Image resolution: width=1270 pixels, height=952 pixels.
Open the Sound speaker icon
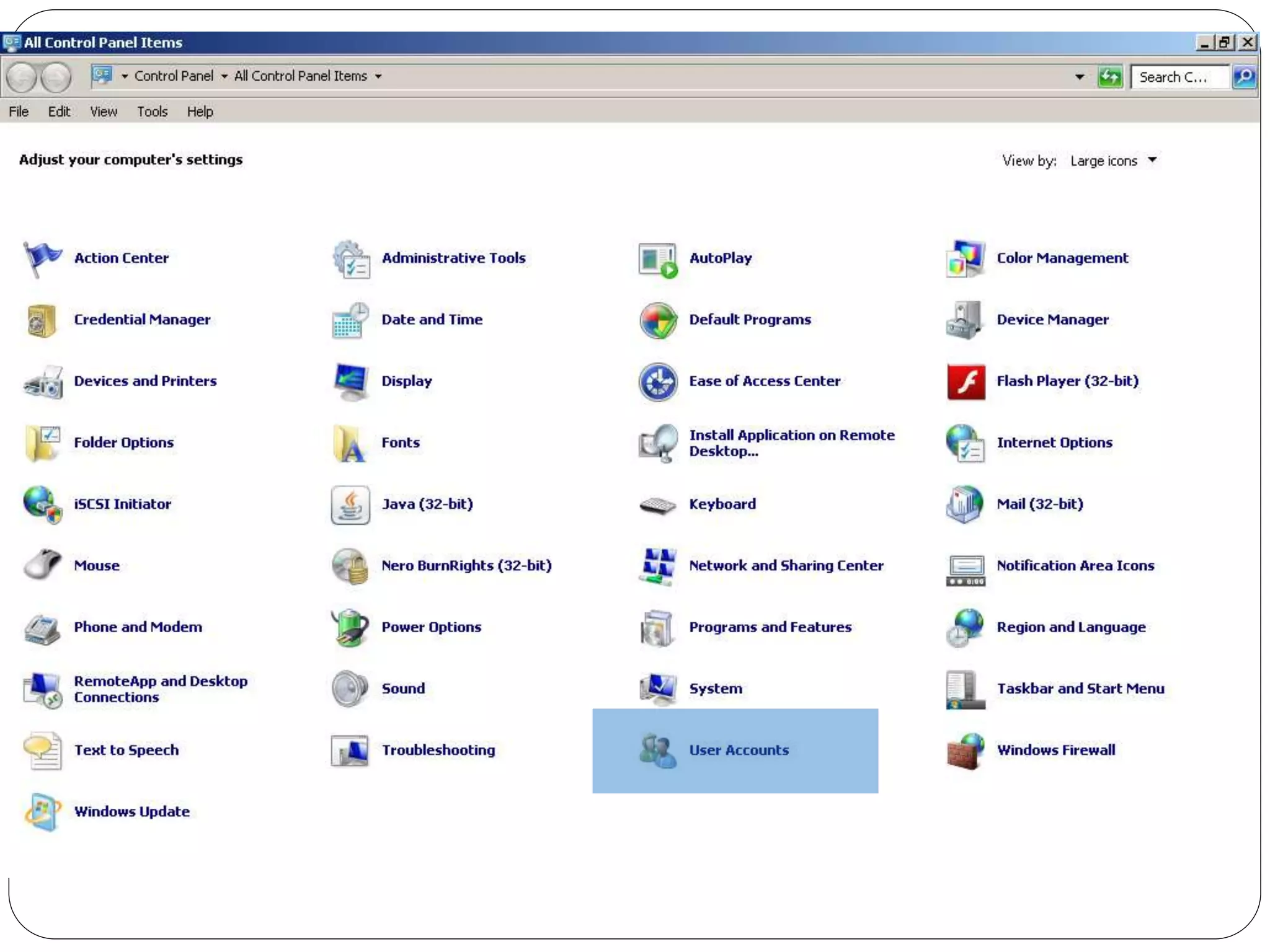(350, 689)
